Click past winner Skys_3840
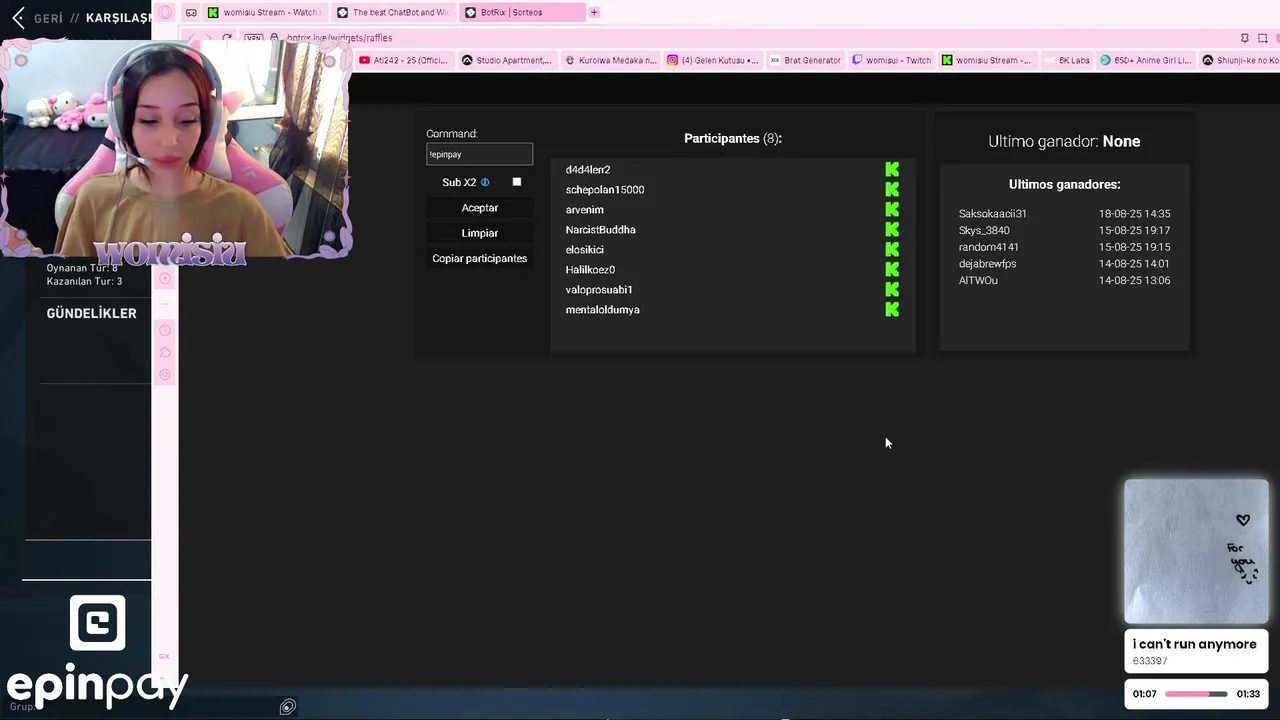The image size is (1280, 720). click(x=984, y=230)
